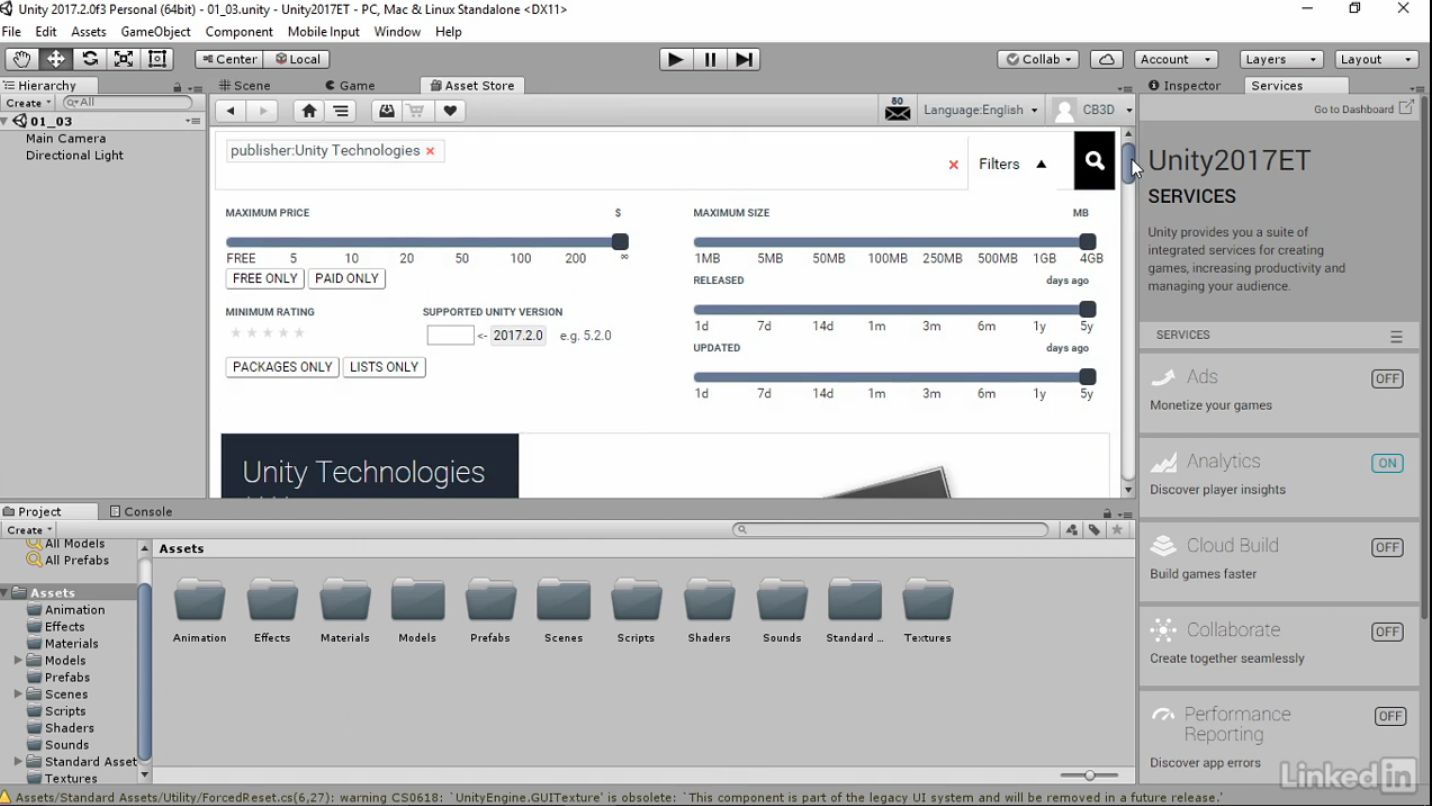Switch to the Inspector tab
The height and width of the screenshot is (806, 1432).
click(x=1185, y=86)
